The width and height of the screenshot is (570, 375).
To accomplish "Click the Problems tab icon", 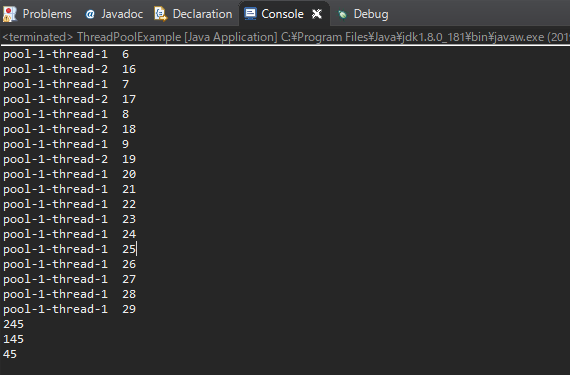I will pos(10,14).
